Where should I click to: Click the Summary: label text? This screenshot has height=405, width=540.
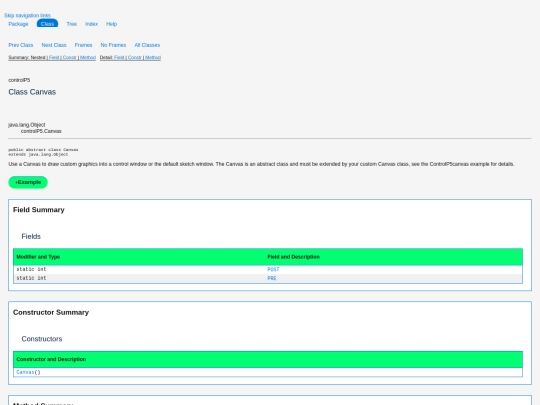(x=19, y=58)
